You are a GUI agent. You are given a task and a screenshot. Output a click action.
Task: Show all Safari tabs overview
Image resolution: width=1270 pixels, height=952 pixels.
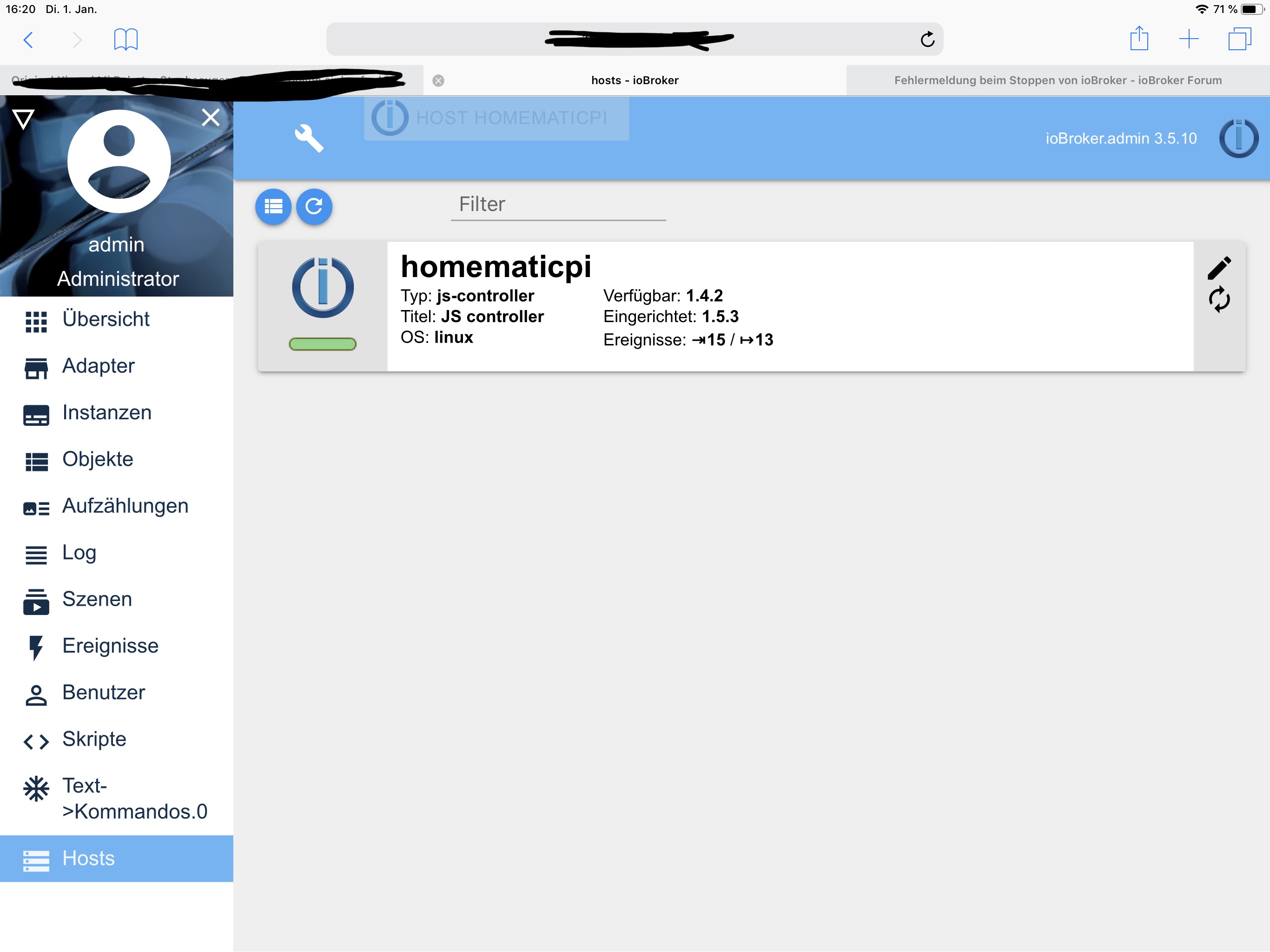click(x=1240, y=39)
